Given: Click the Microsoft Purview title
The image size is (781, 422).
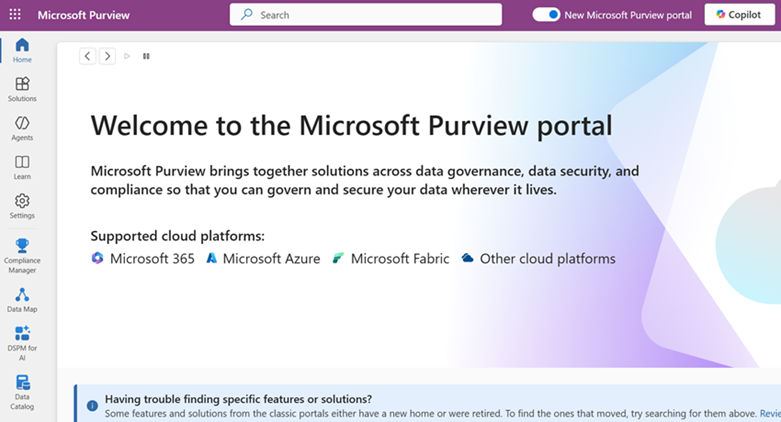Looking at the screenshot, I should (x=84, y=15).
